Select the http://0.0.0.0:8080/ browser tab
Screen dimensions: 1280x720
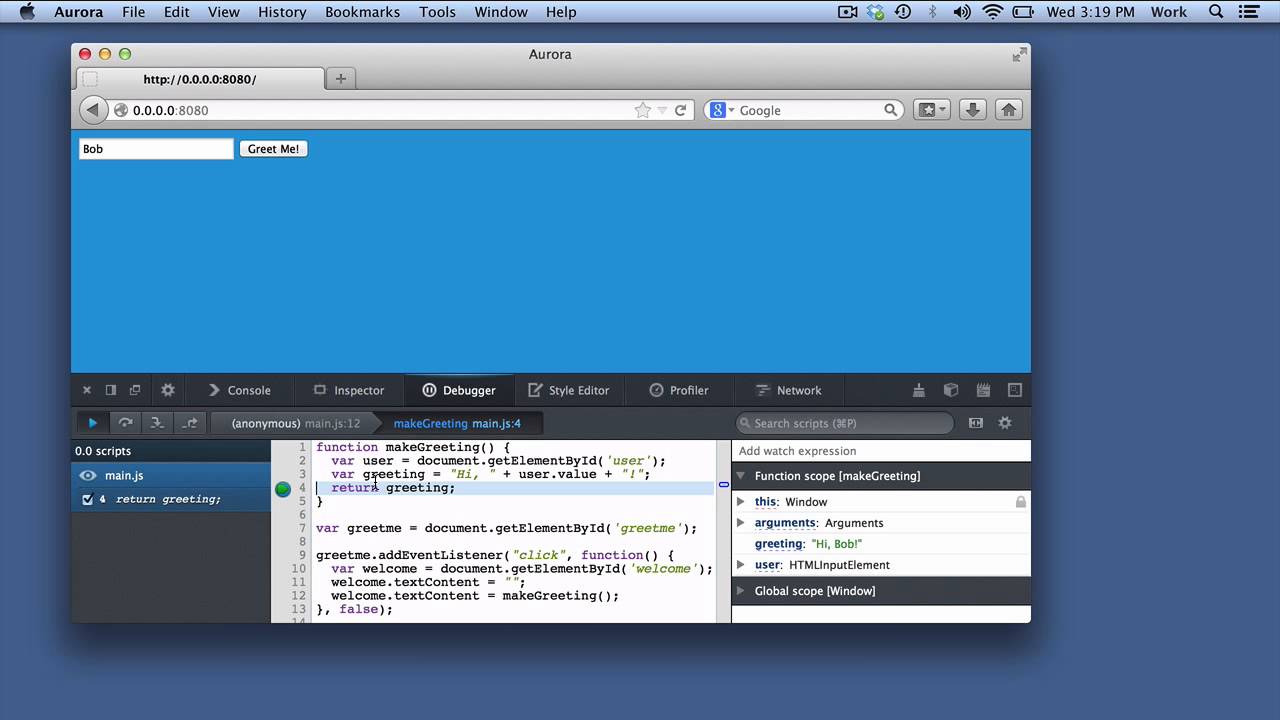200,79
